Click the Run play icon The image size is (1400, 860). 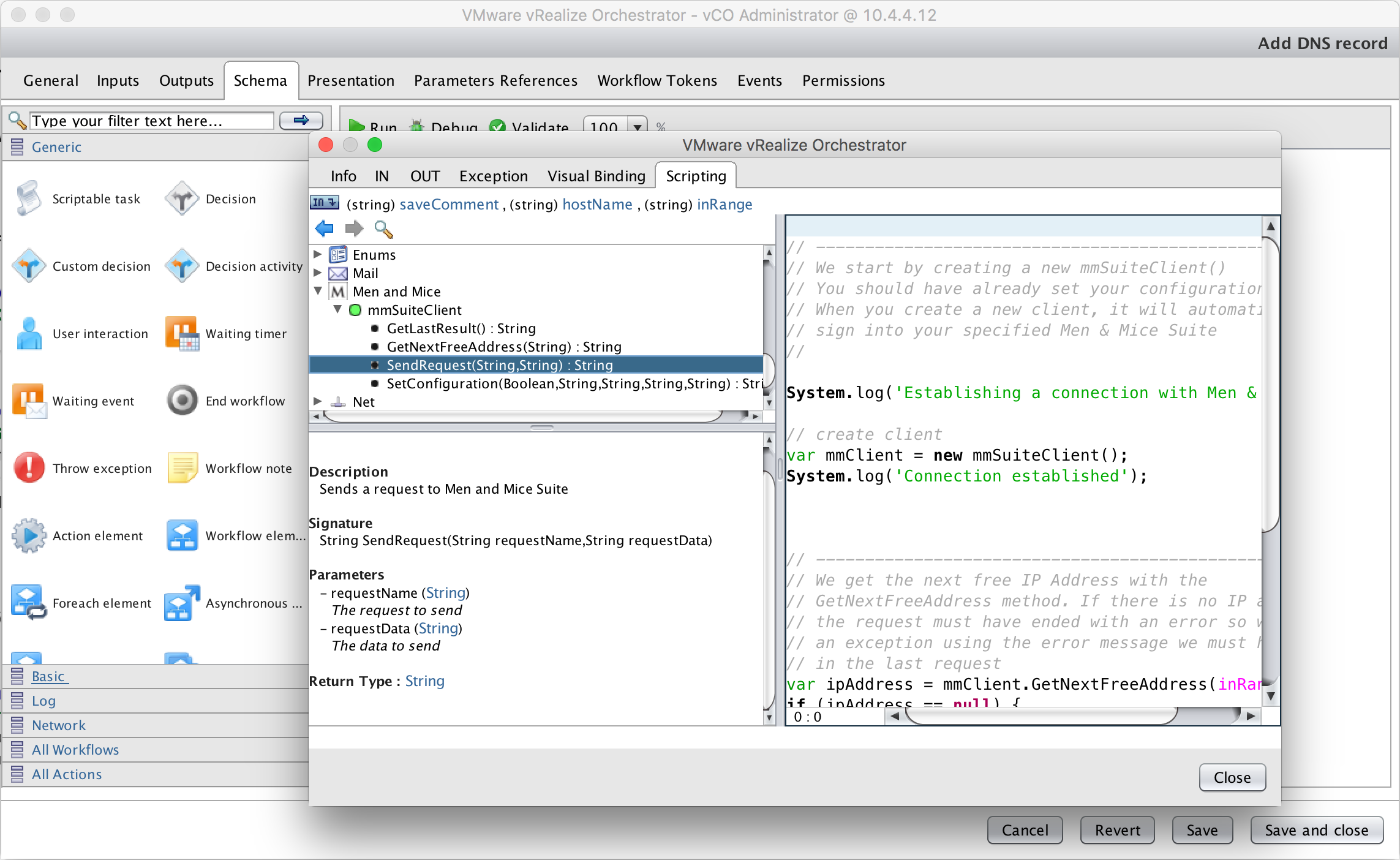[x=356, y=126]
